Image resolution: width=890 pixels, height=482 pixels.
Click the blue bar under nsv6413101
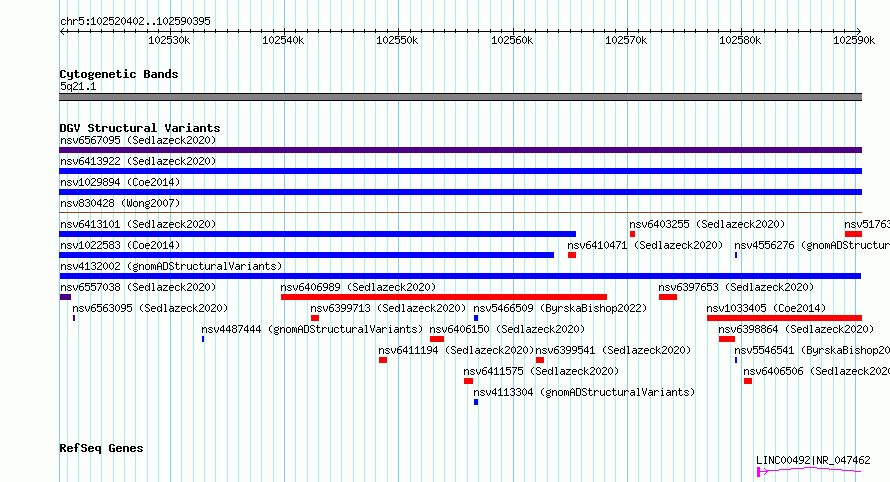317,234
